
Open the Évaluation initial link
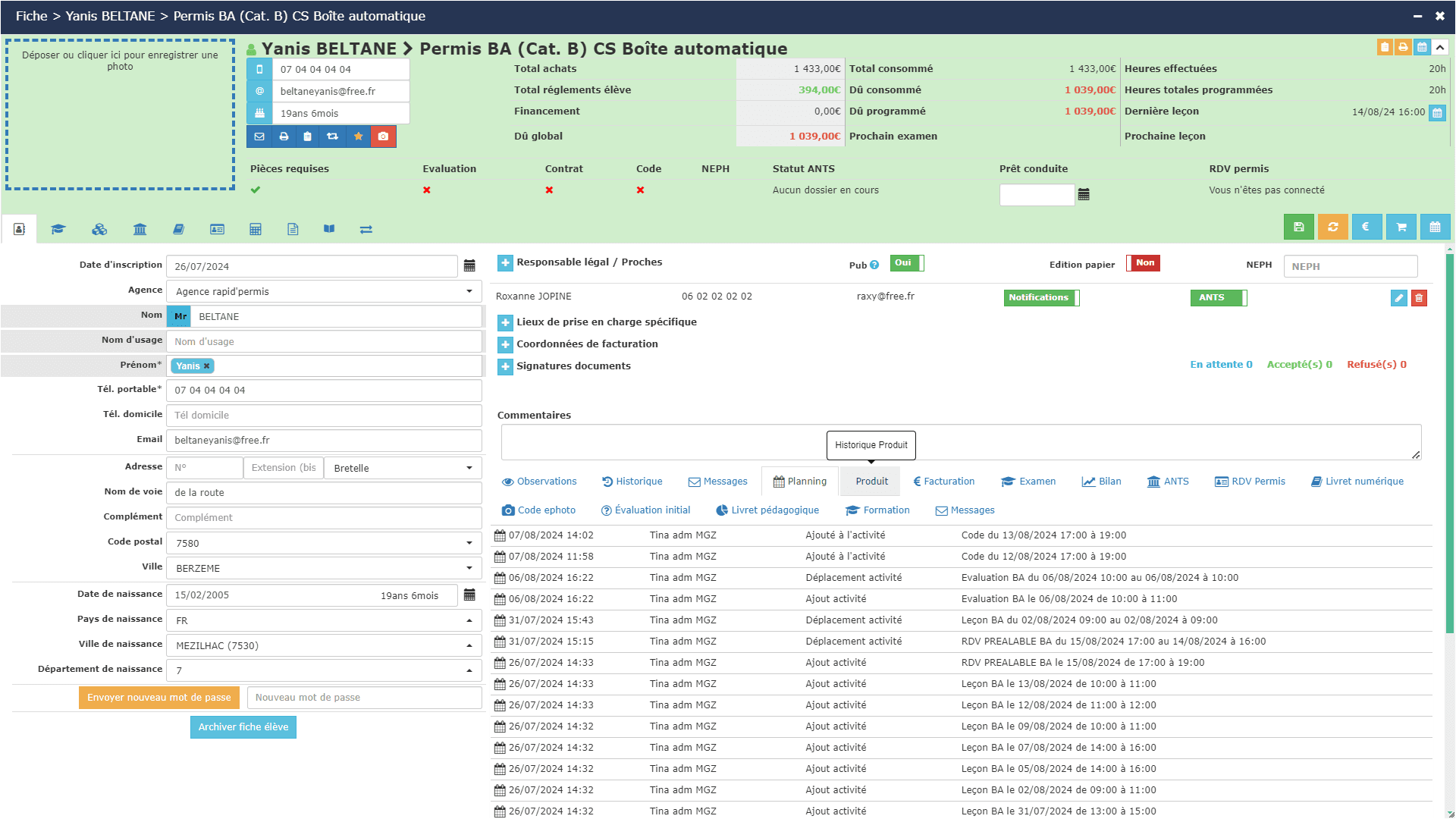coord(645,510)
